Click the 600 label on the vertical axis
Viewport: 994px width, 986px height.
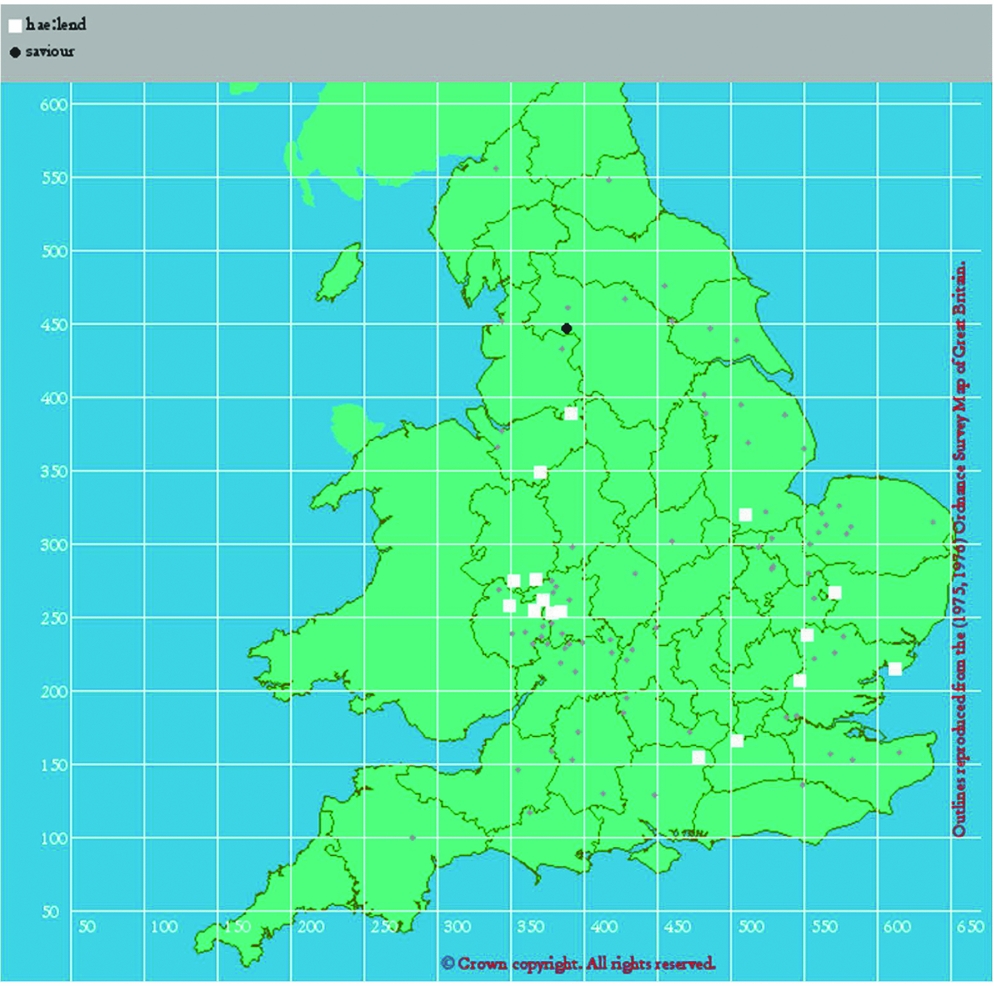[x=53, y=106]
